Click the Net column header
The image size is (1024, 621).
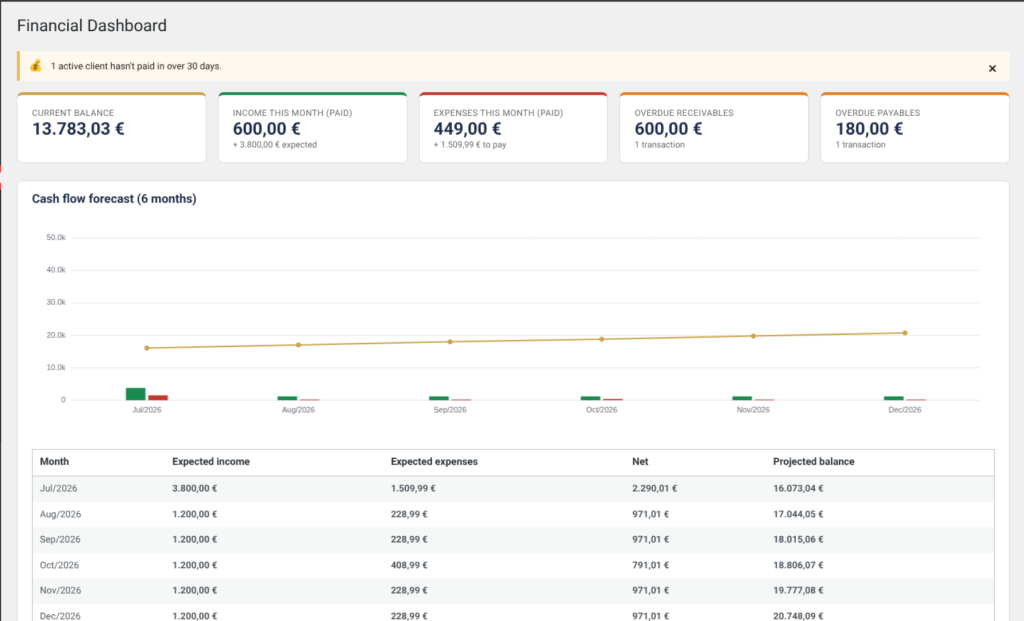click(640, 462)
